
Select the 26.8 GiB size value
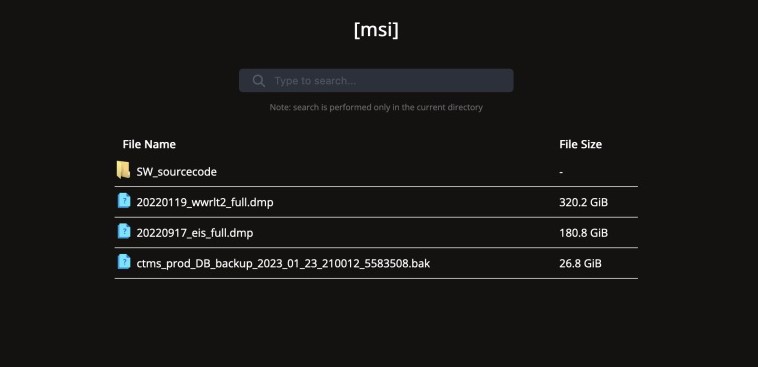click(581, 264)
